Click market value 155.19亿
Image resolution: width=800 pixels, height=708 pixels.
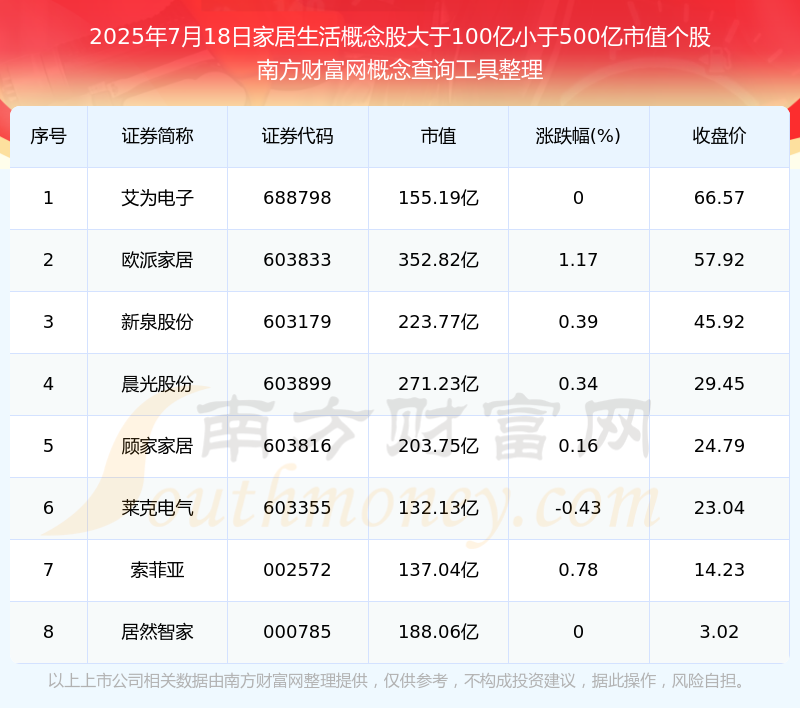click(x=438, y=198)
